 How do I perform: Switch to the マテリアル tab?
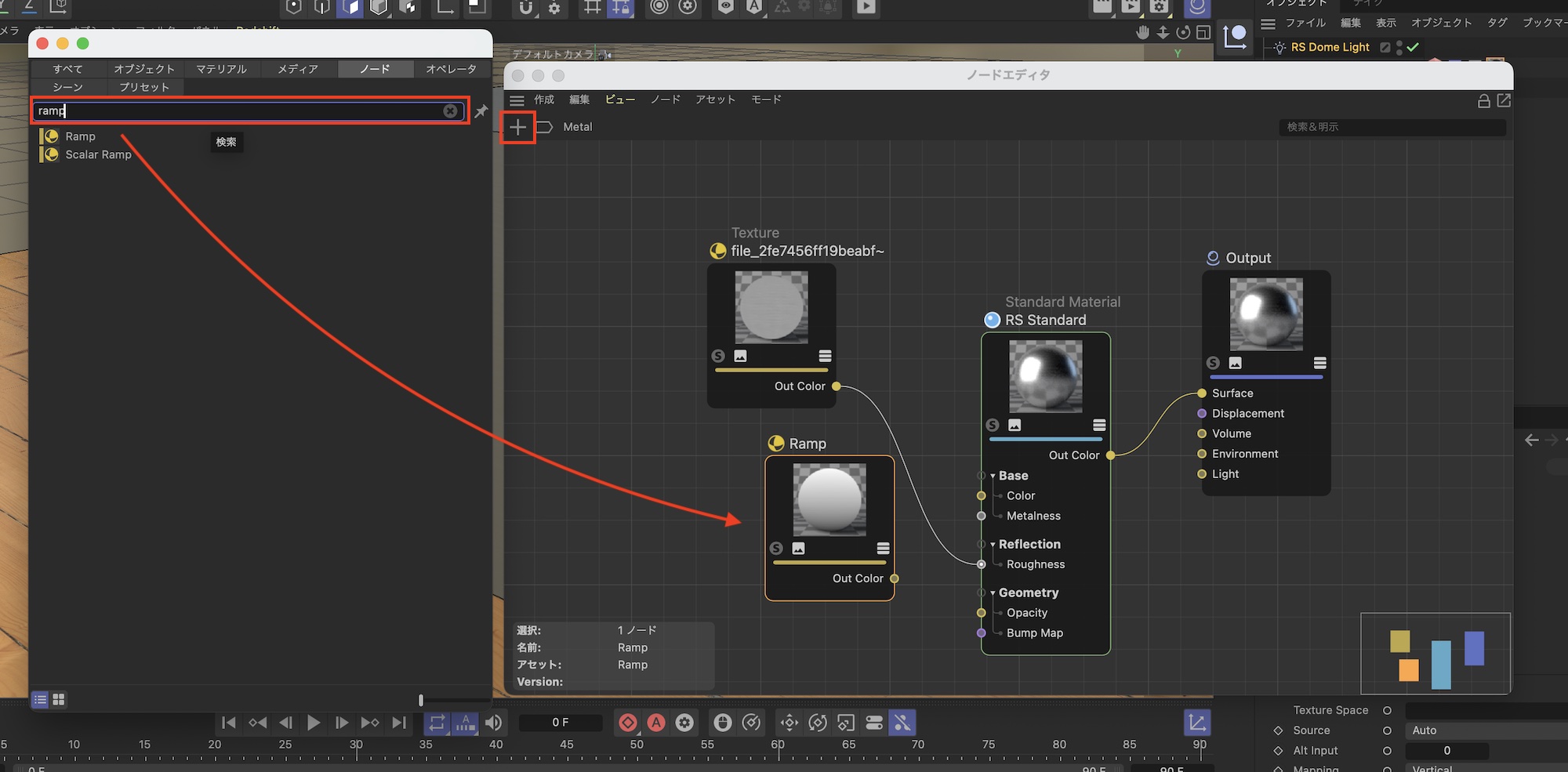point(221,69)
